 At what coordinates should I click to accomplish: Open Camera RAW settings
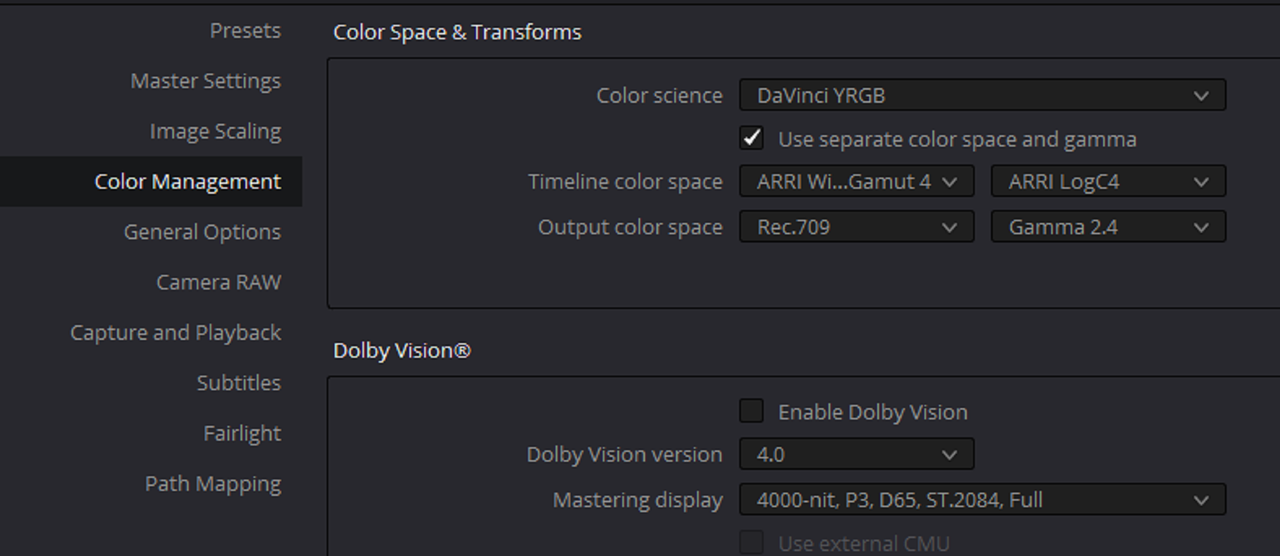pos(218,282)
